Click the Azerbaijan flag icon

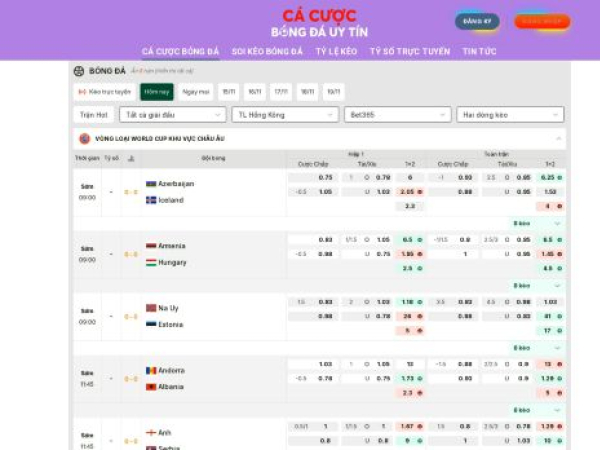151,184
